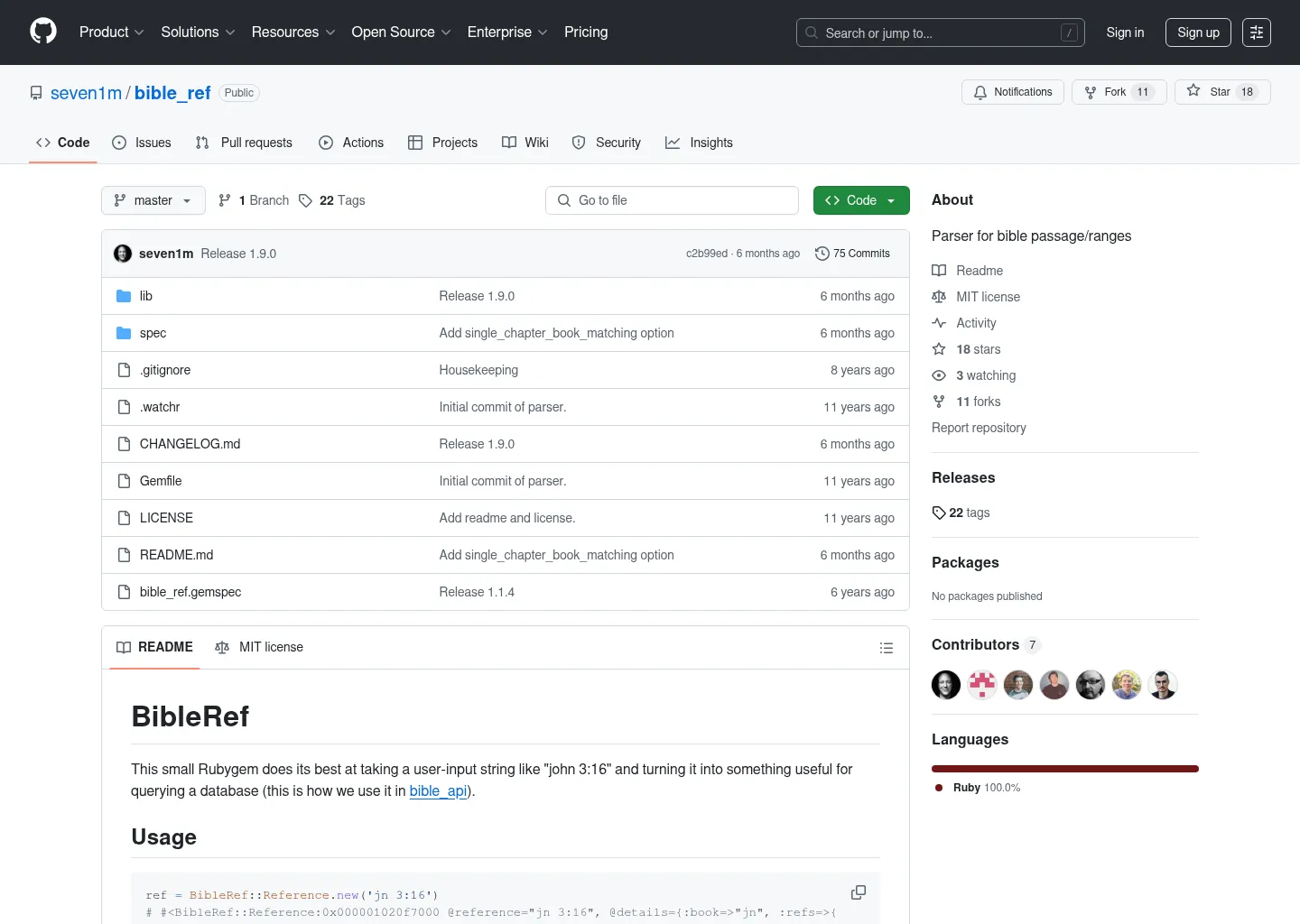Click 'Release 1.1.4' commit message
Screen dimensions: 1300x924
(x=477, y=592)
